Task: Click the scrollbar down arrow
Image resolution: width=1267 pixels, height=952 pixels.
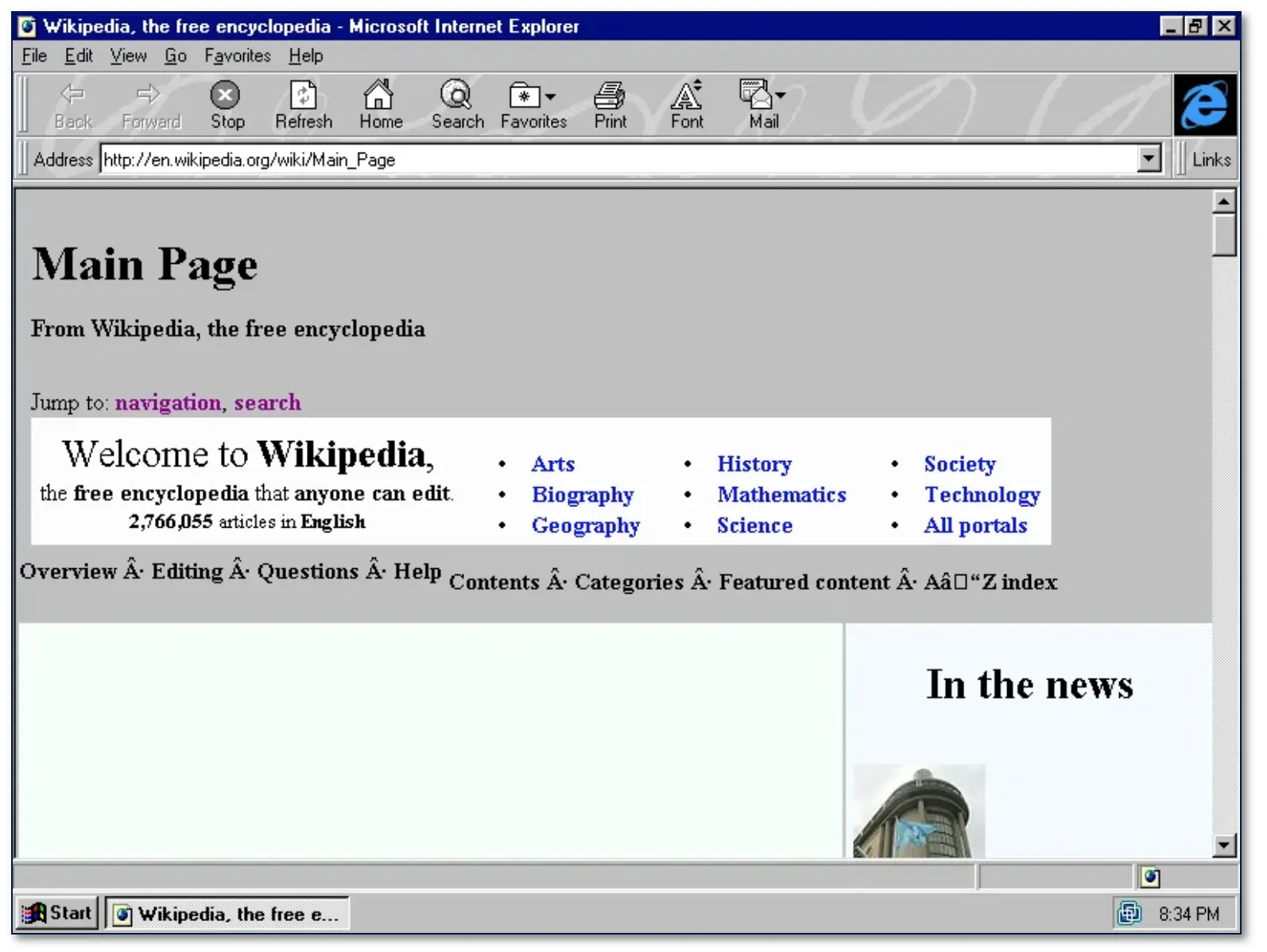Action: point(1224,846)
